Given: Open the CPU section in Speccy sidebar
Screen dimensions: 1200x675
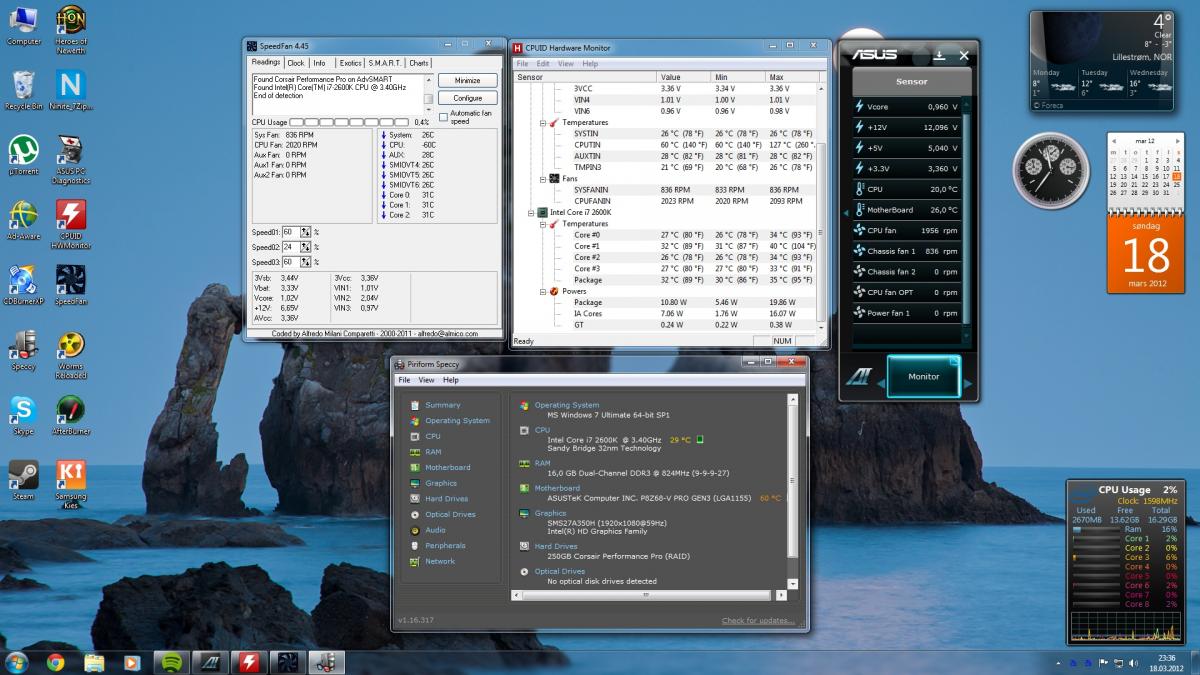Looking at the screenshot, I should [x=426, y=436].
